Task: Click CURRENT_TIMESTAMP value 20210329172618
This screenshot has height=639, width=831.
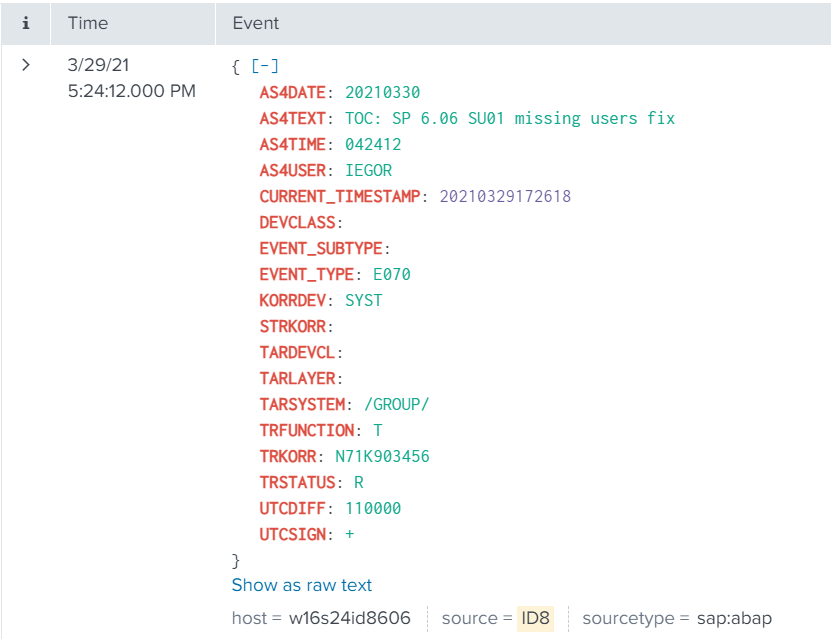Action: [505, 196]
